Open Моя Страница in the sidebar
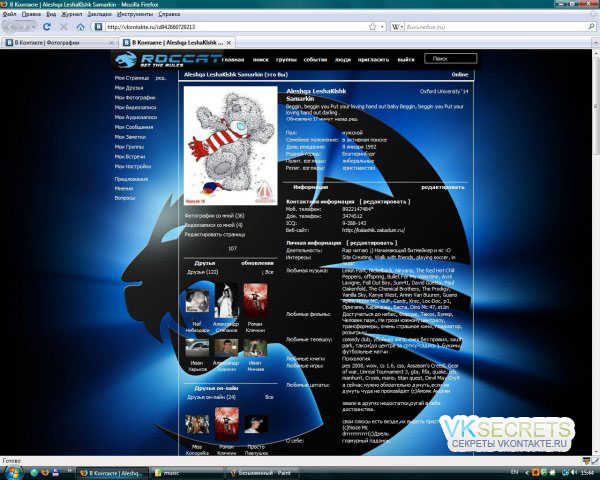The height and width of the screenshot is (480, 600). coord(132,78)
